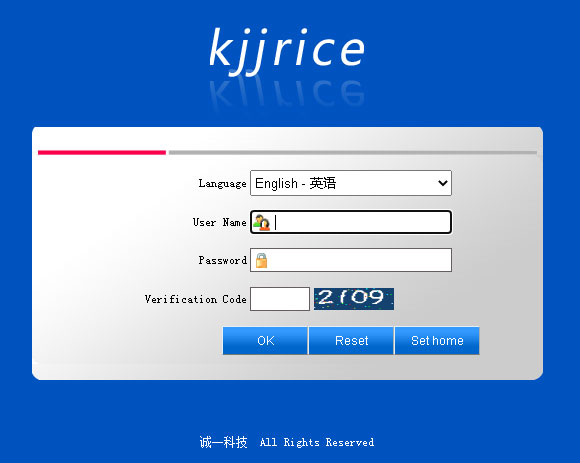Refresh the 2f09 captcha image
The width and height of the screenshot is (580, 463).
tap(354, 299)
